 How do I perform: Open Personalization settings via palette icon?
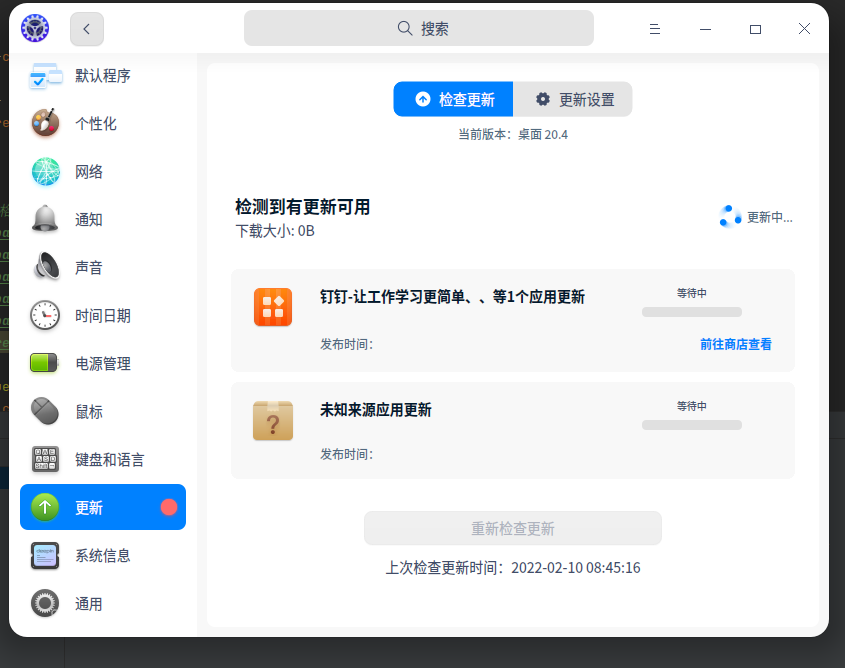click(x=44, y=123)
